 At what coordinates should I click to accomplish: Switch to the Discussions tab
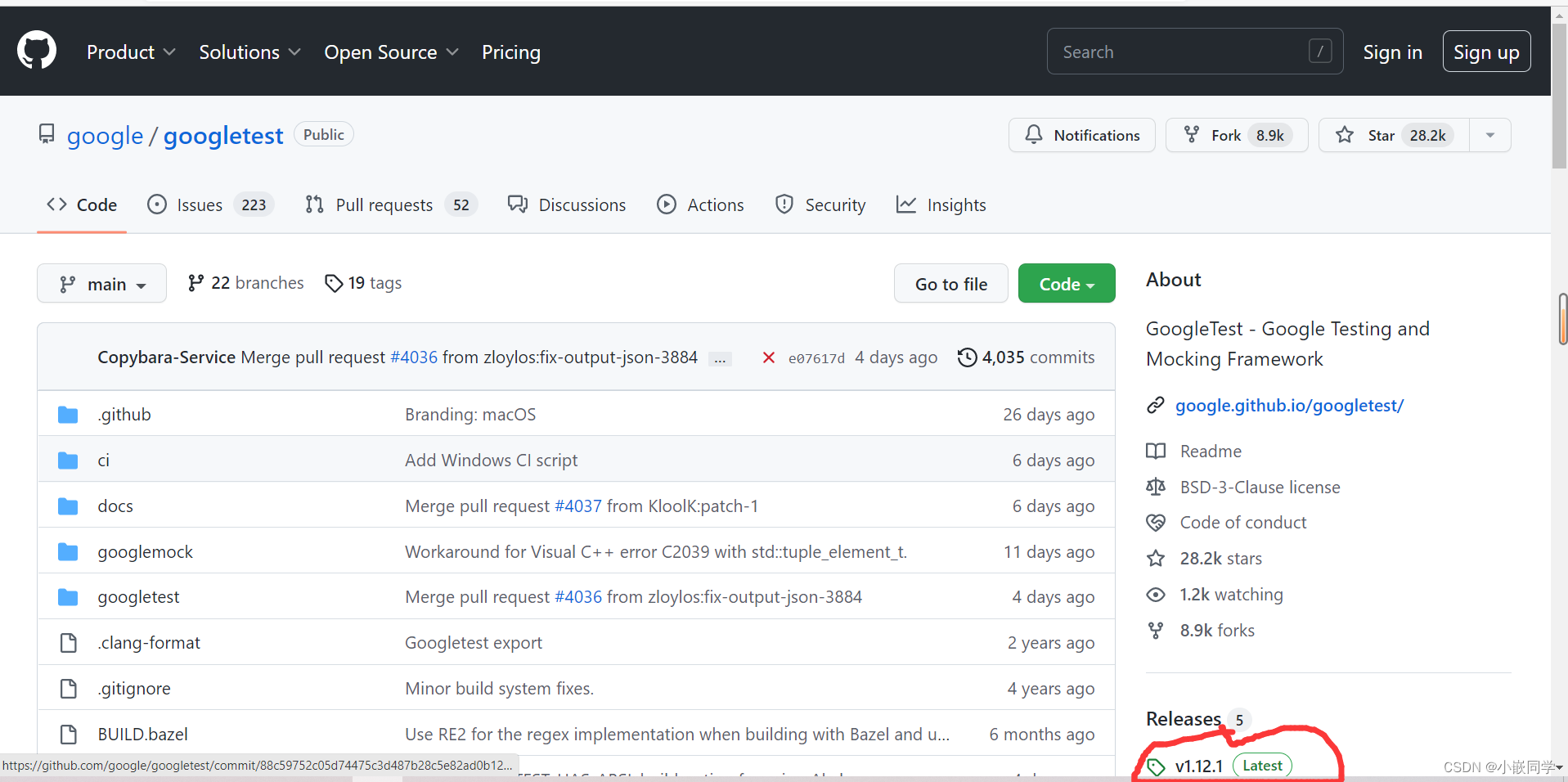coord(567,204)
